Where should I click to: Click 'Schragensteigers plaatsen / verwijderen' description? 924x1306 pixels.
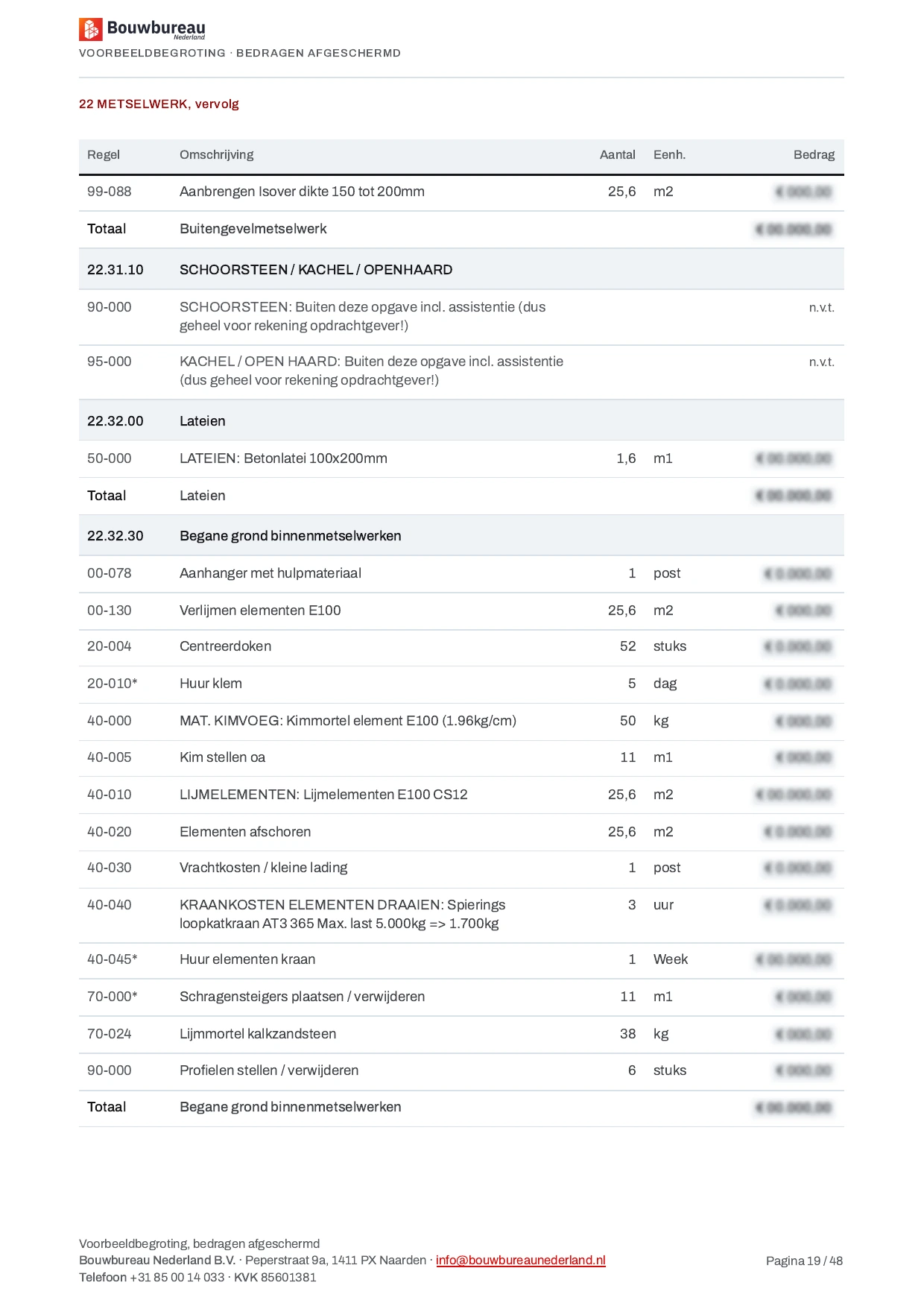point(302,997)
